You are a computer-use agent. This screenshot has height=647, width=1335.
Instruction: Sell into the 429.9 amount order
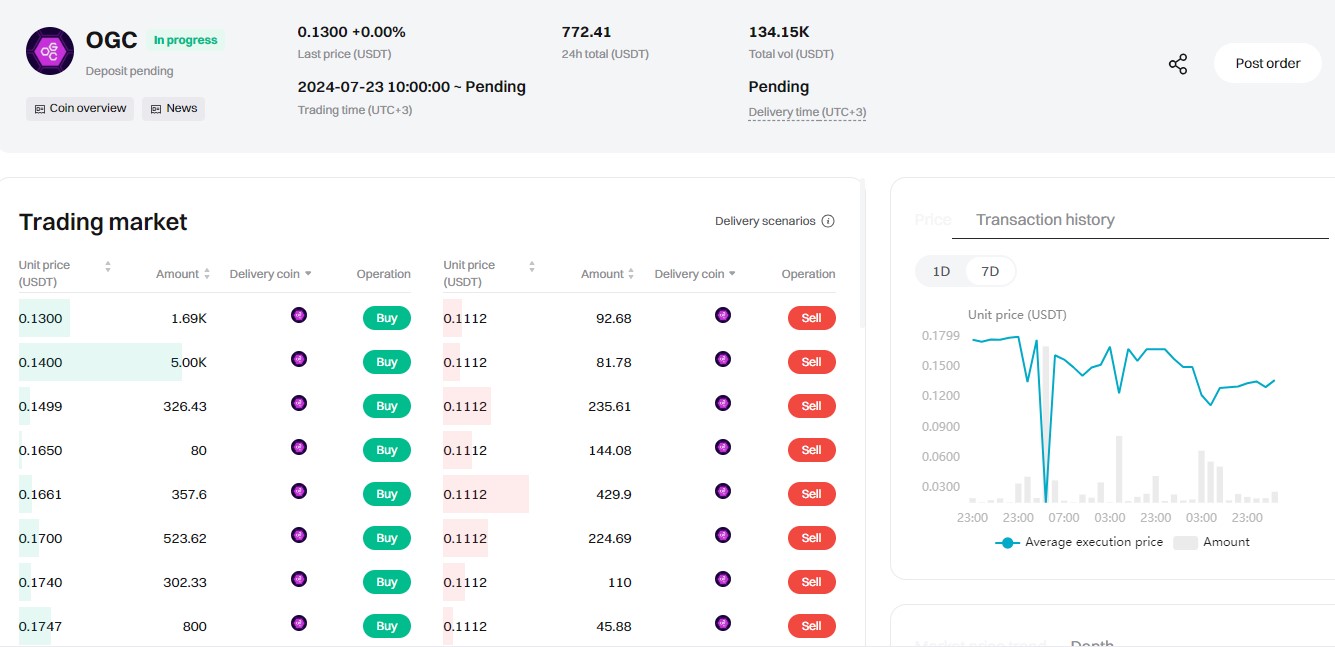pos(811,494)
